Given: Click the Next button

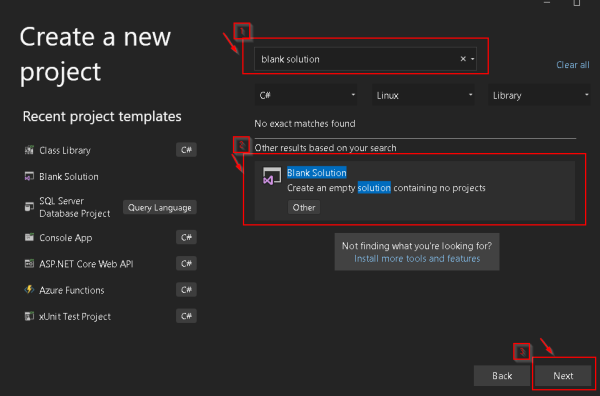Looking at the screenshot, I should 563,376.
